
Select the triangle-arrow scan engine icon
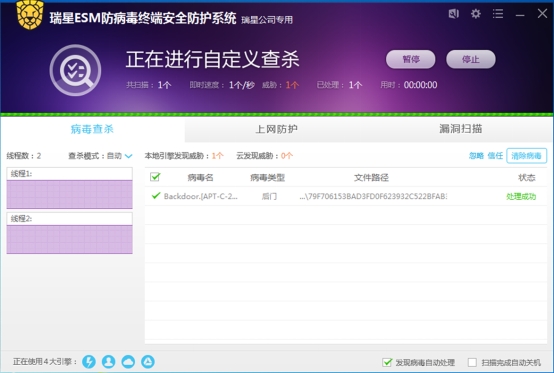click(148, 362)
